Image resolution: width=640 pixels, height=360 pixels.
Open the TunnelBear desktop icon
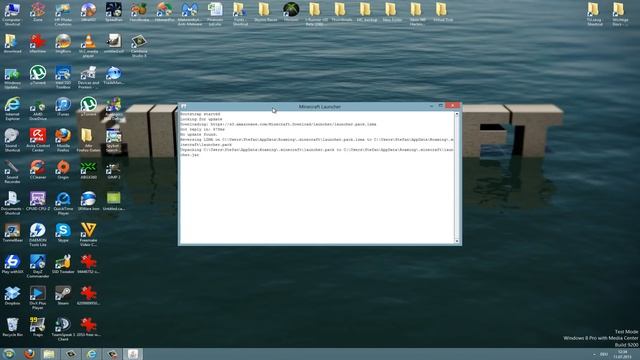click(12, 233)
